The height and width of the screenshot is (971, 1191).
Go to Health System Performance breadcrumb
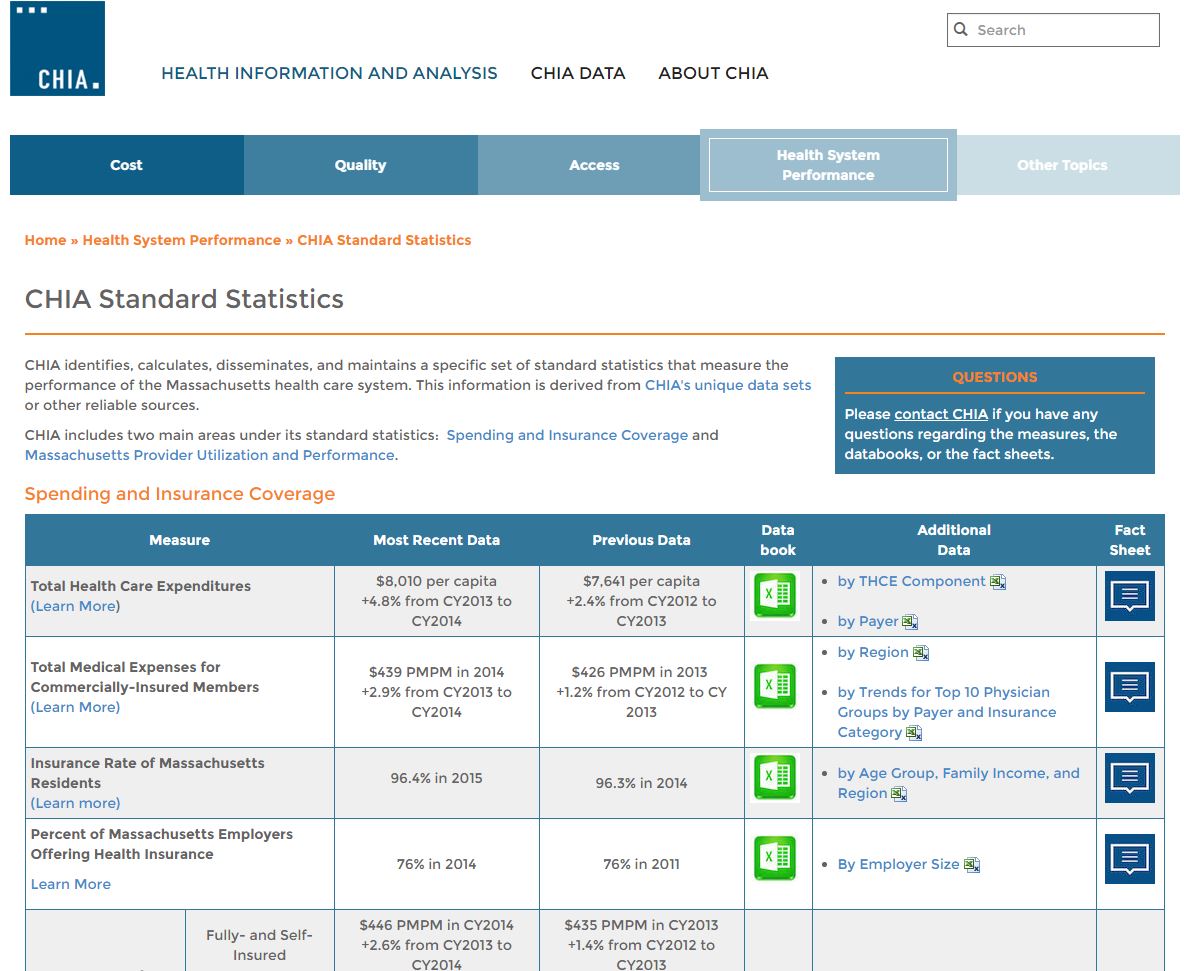tap(181, 240)
